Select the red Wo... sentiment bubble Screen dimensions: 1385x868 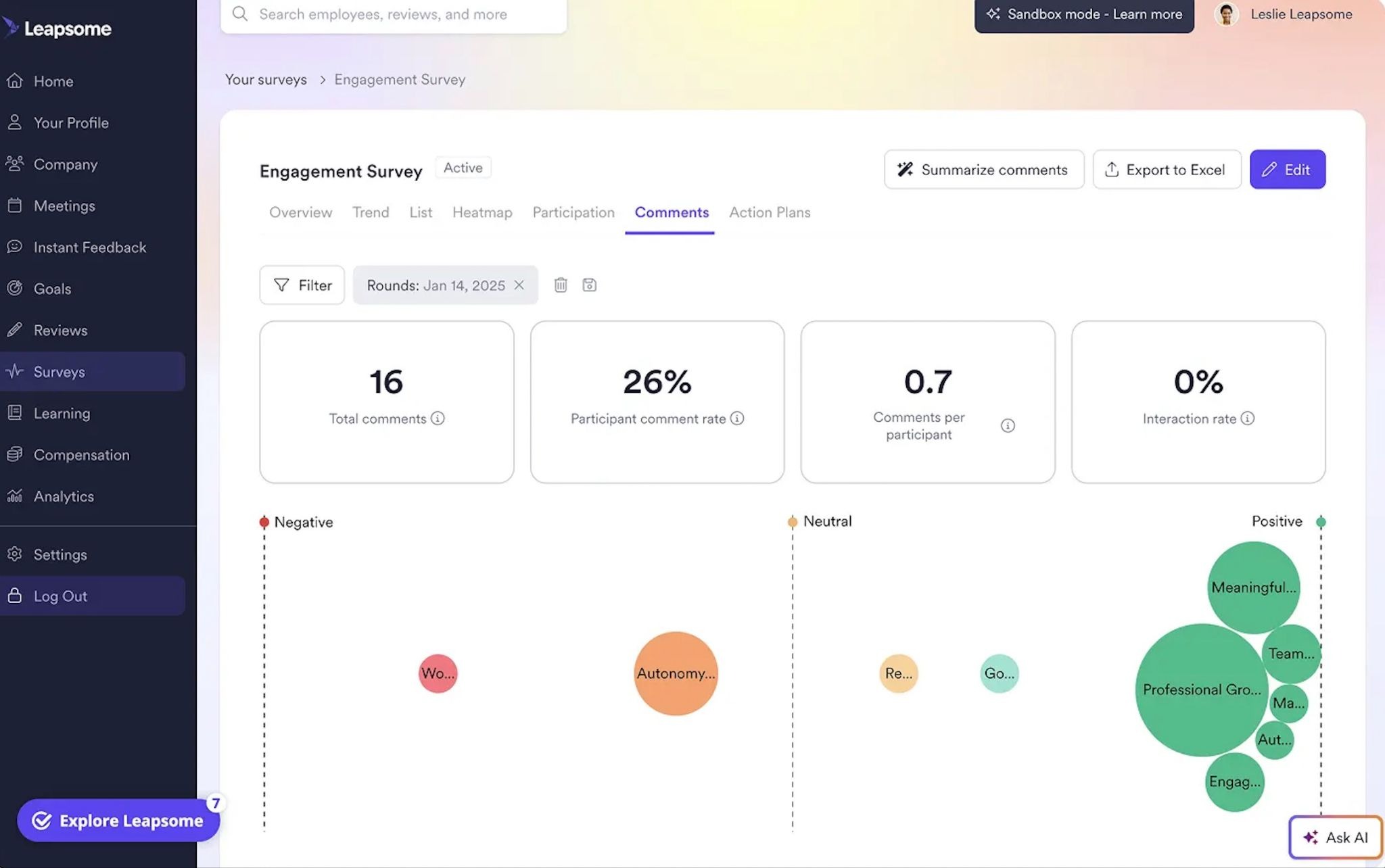438,673
